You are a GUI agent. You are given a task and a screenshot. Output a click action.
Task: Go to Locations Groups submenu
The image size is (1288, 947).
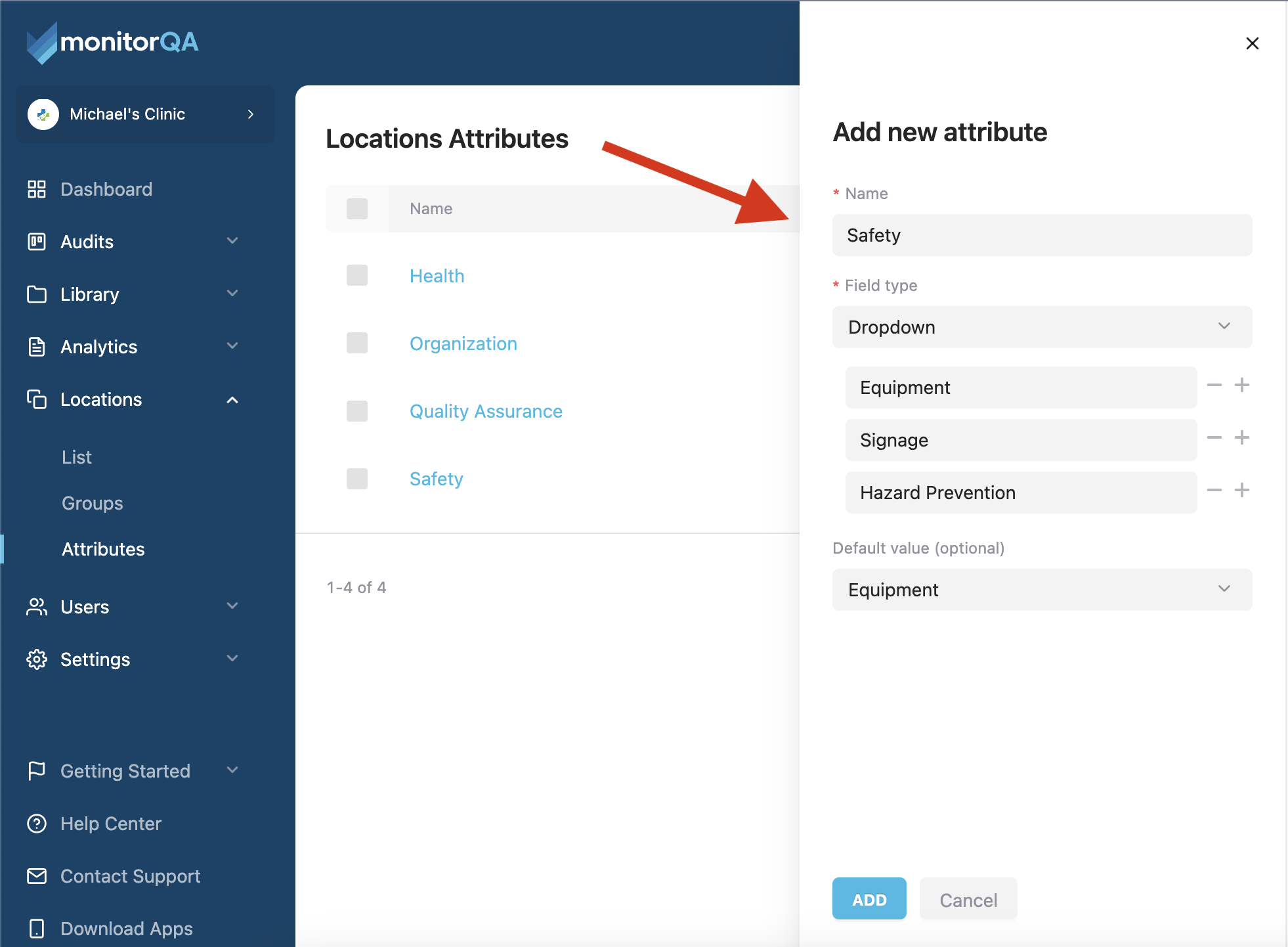[93, 503]
